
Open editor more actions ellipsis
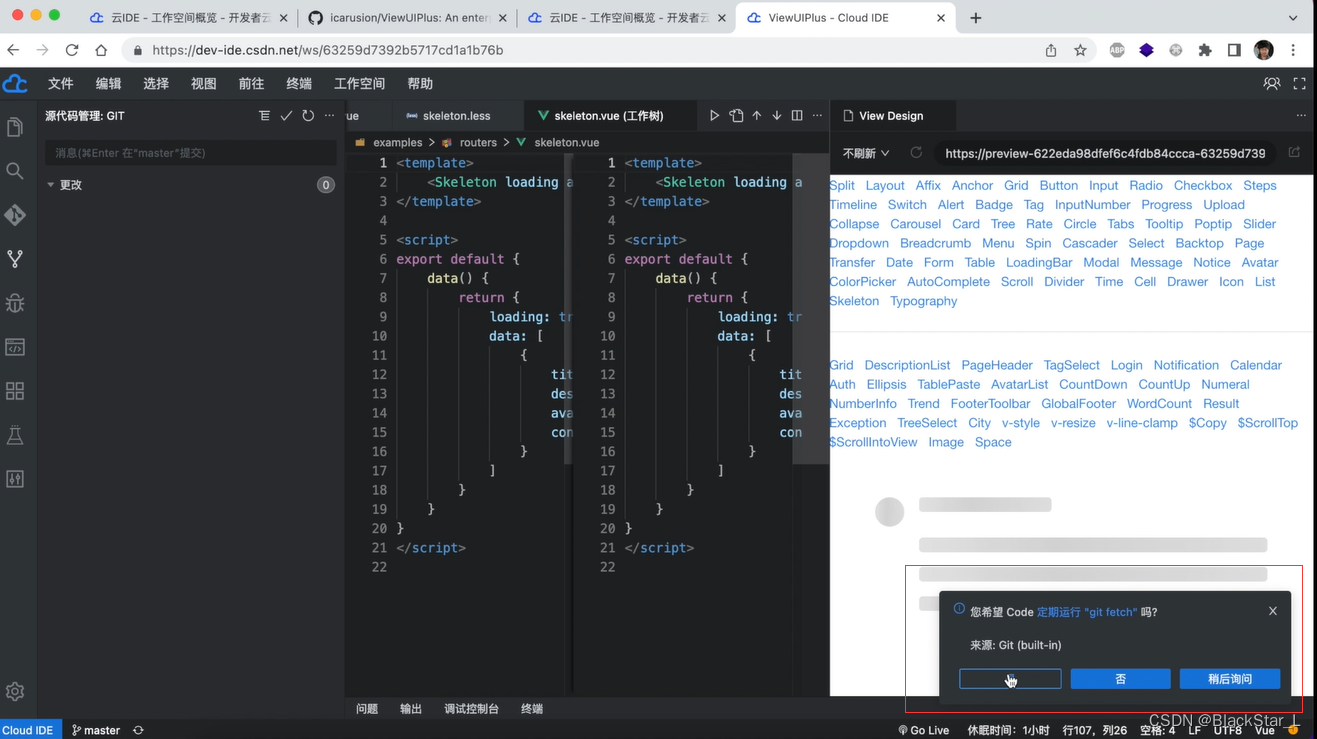pos(817,116)
